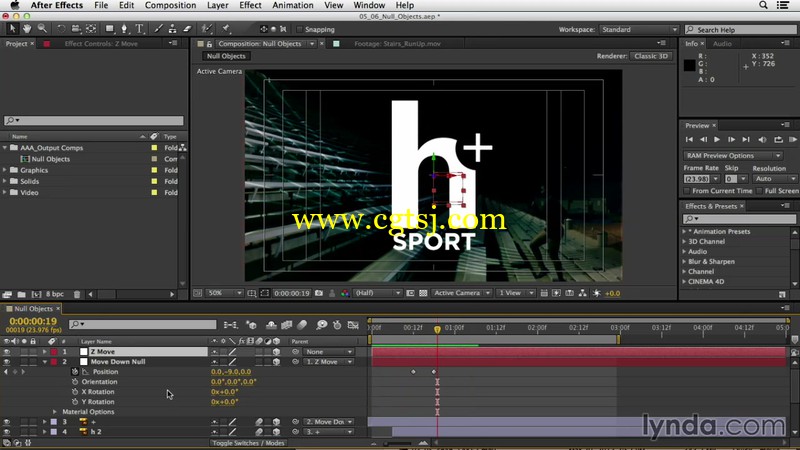Click delete trash icon in Project panel
The image size is (800, 450).
(77, 294)
